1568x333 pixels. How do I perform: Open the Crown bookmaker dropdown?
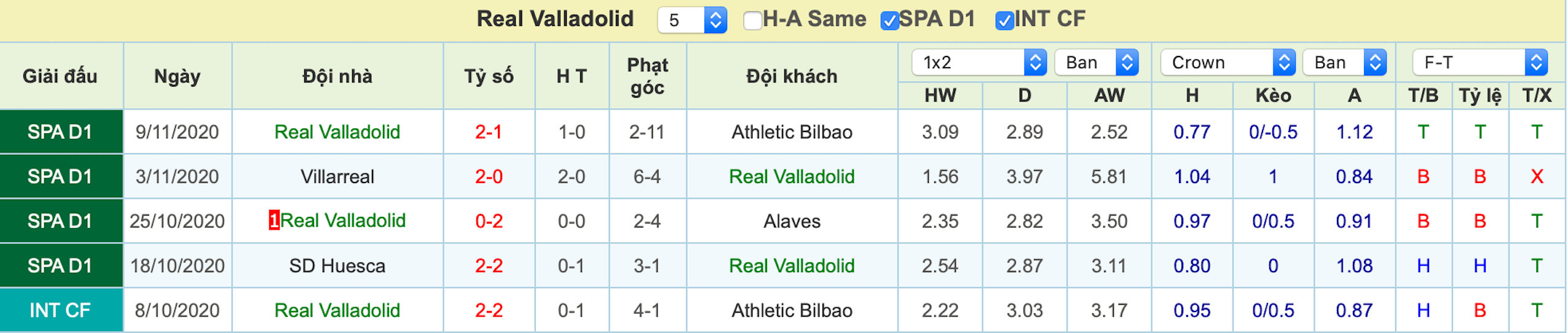(x=1227, y=62)
